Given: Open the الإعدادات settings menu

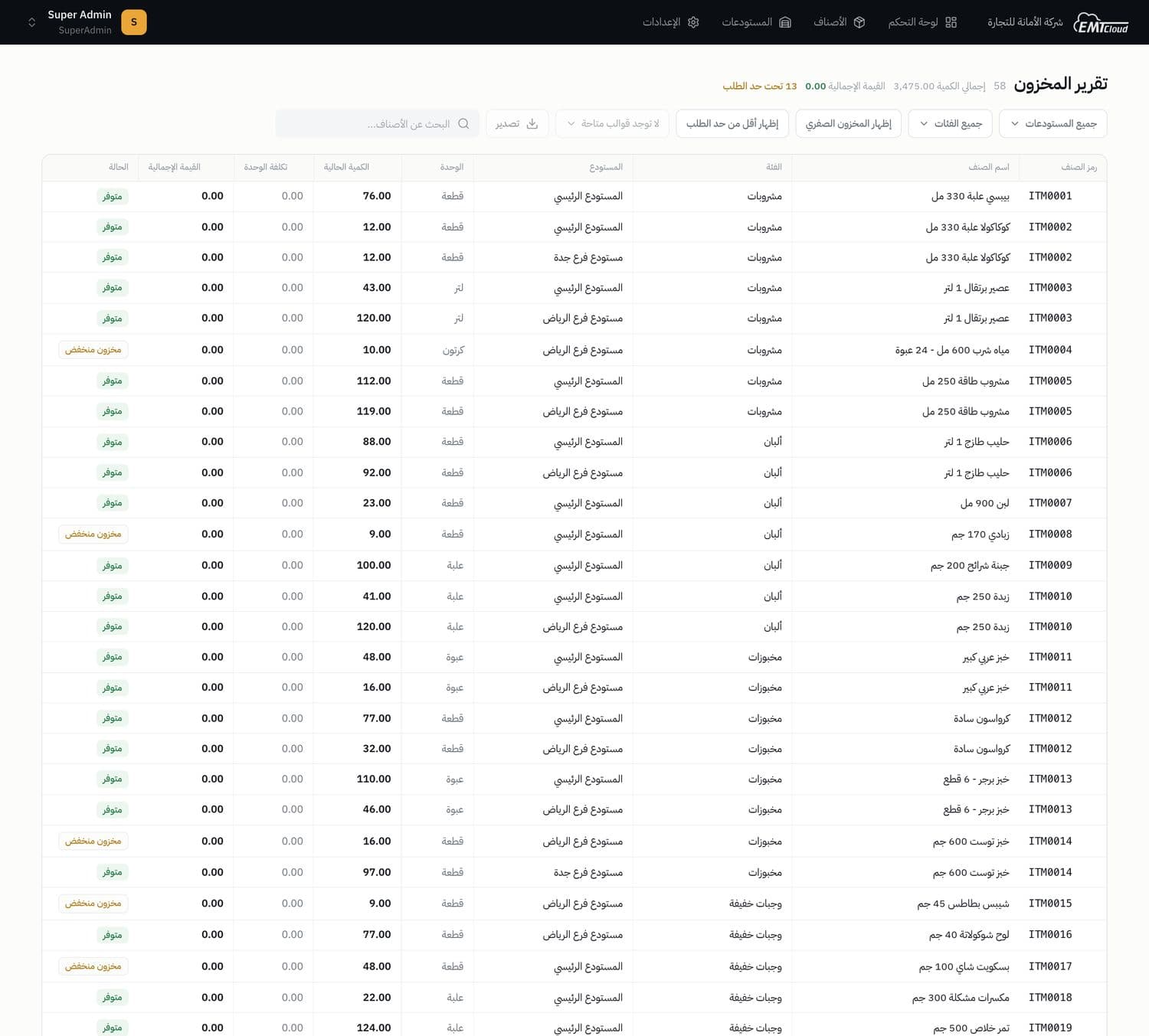Looking at the screenshot, I should (x=671, y=22).
